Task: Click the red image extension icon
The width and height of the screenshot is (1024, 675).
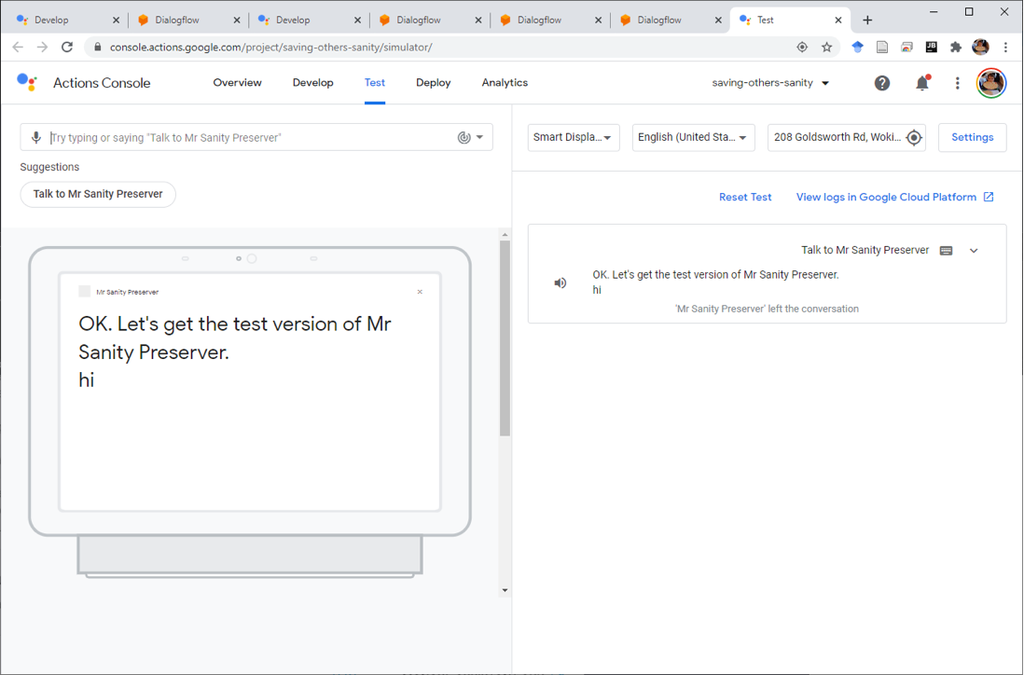Action: tap(906, 47)
